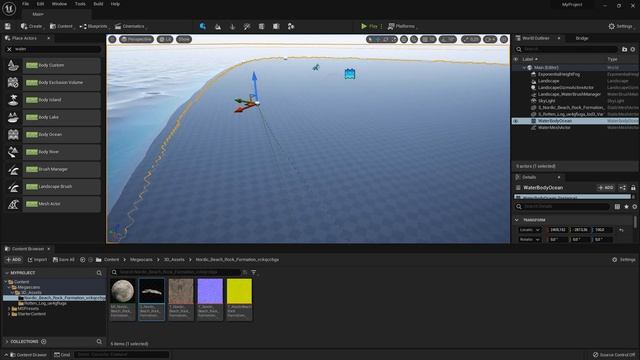Open the Build menu
This screenshot has width=640, height=360.
[x=98, y=4]
